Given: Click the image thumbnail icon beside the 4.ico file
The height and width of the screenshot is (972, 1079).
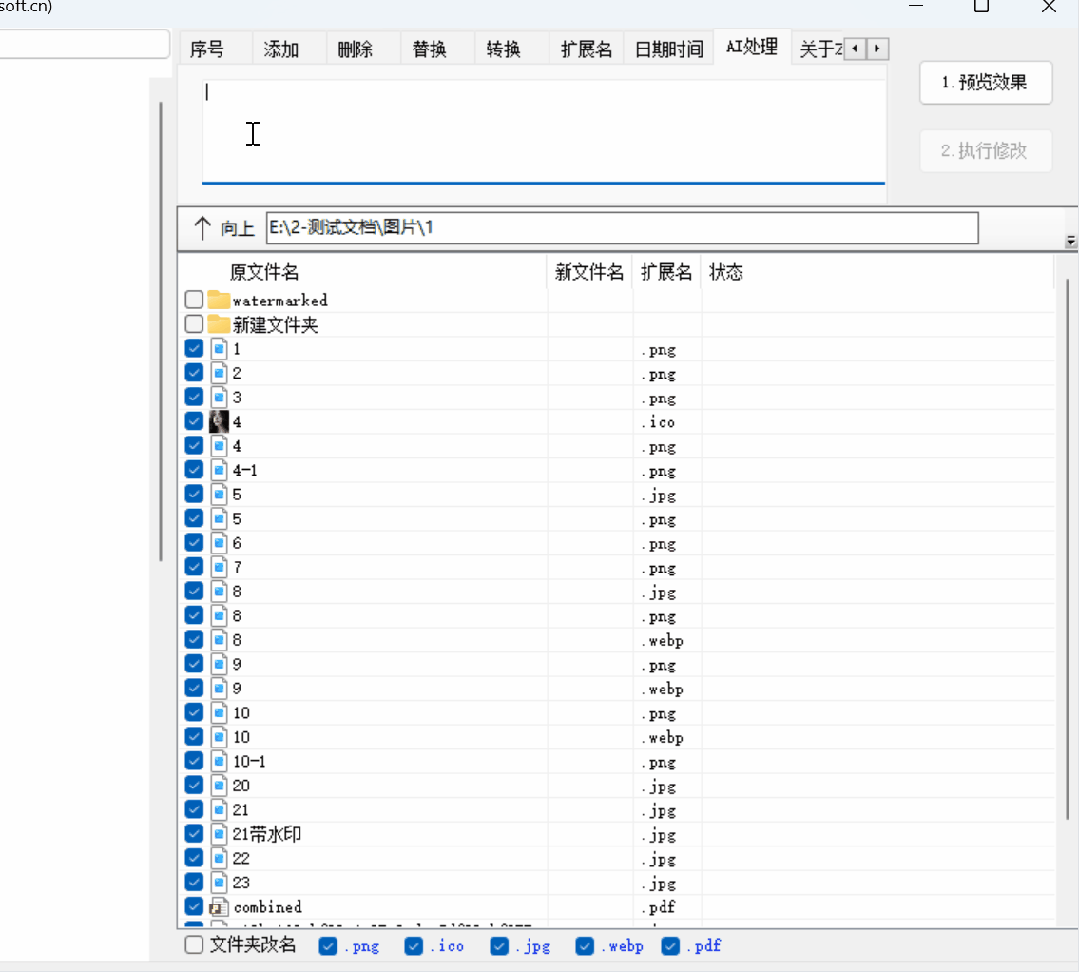Looking at the screenshot, I should point(218,421).
